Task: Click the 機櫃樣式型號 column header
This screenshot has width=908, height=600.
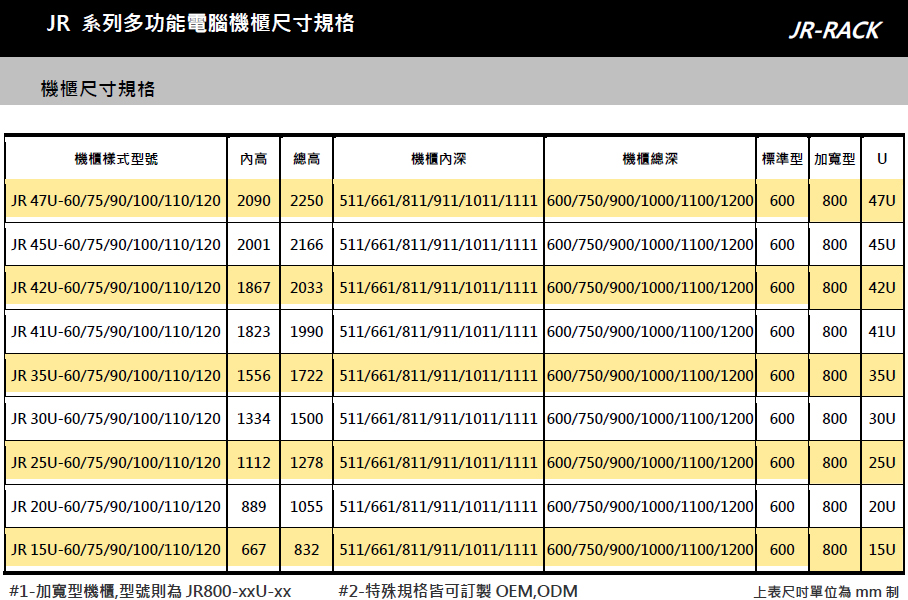Action: 116,159
